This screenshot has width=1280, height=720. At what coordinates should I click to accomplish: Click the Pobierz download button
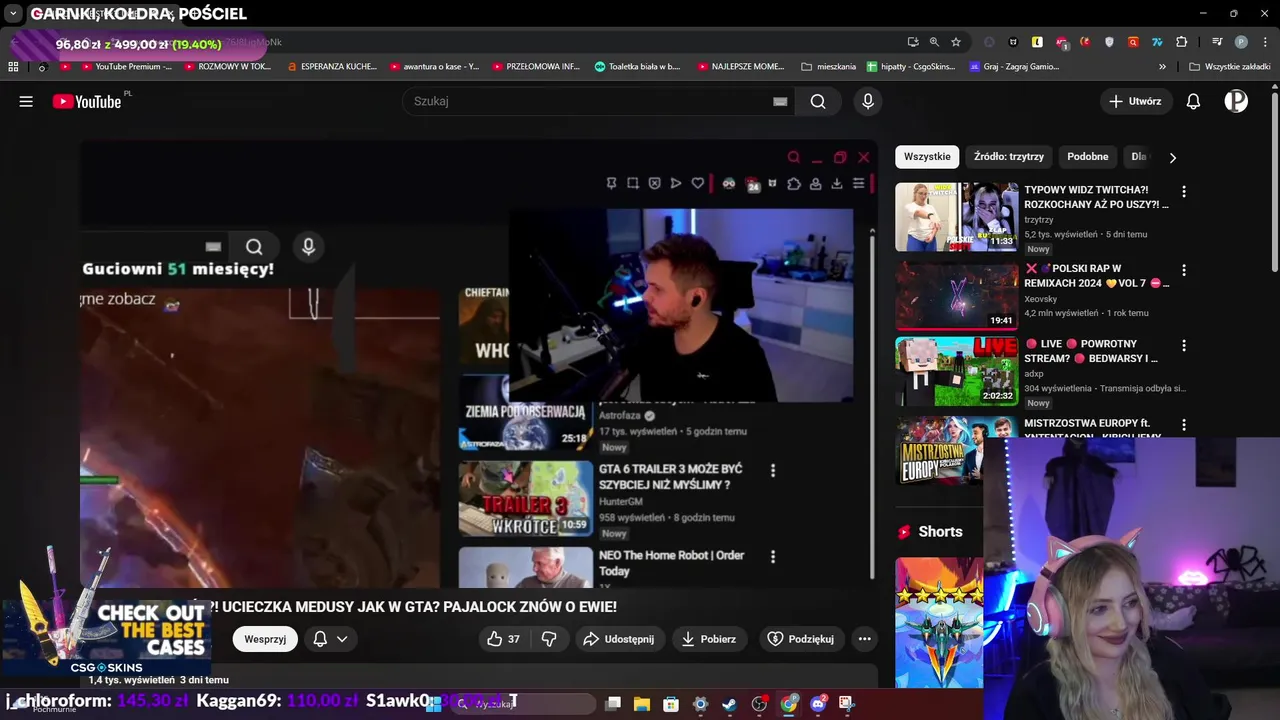(709, 639)
